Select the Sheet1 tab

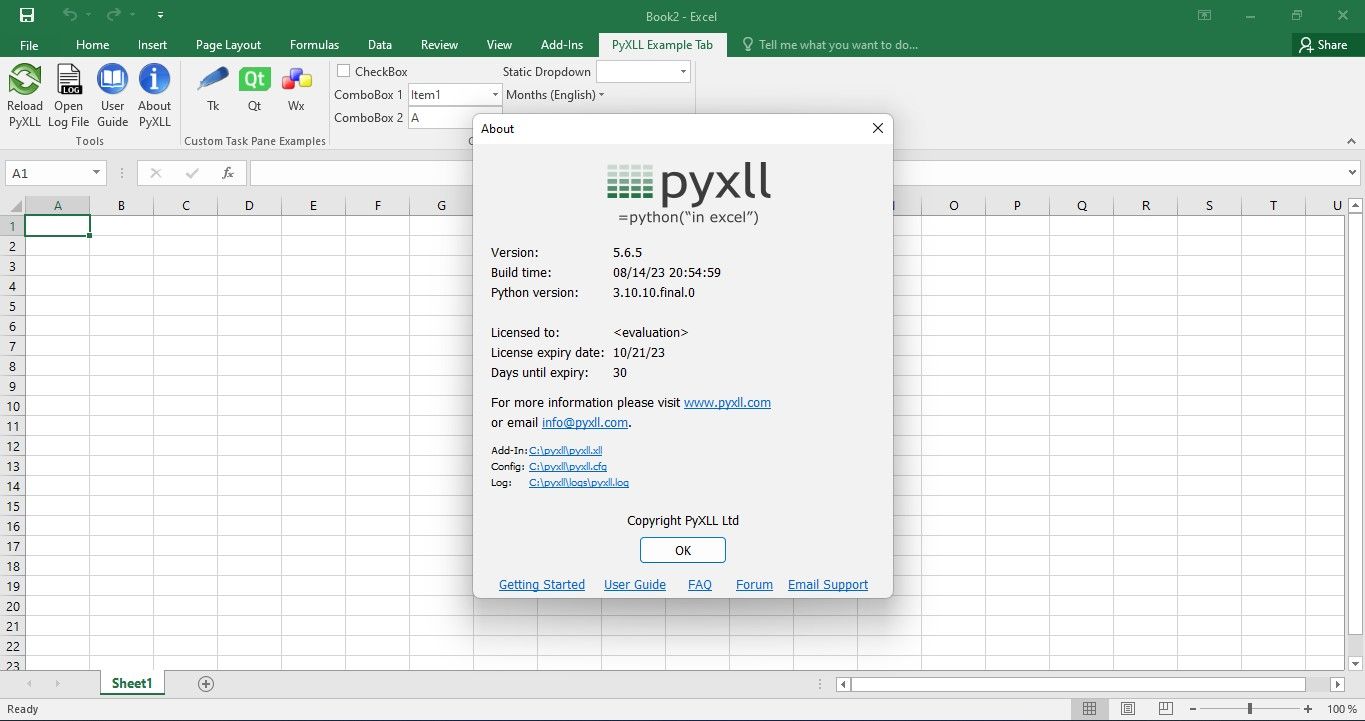131,683
